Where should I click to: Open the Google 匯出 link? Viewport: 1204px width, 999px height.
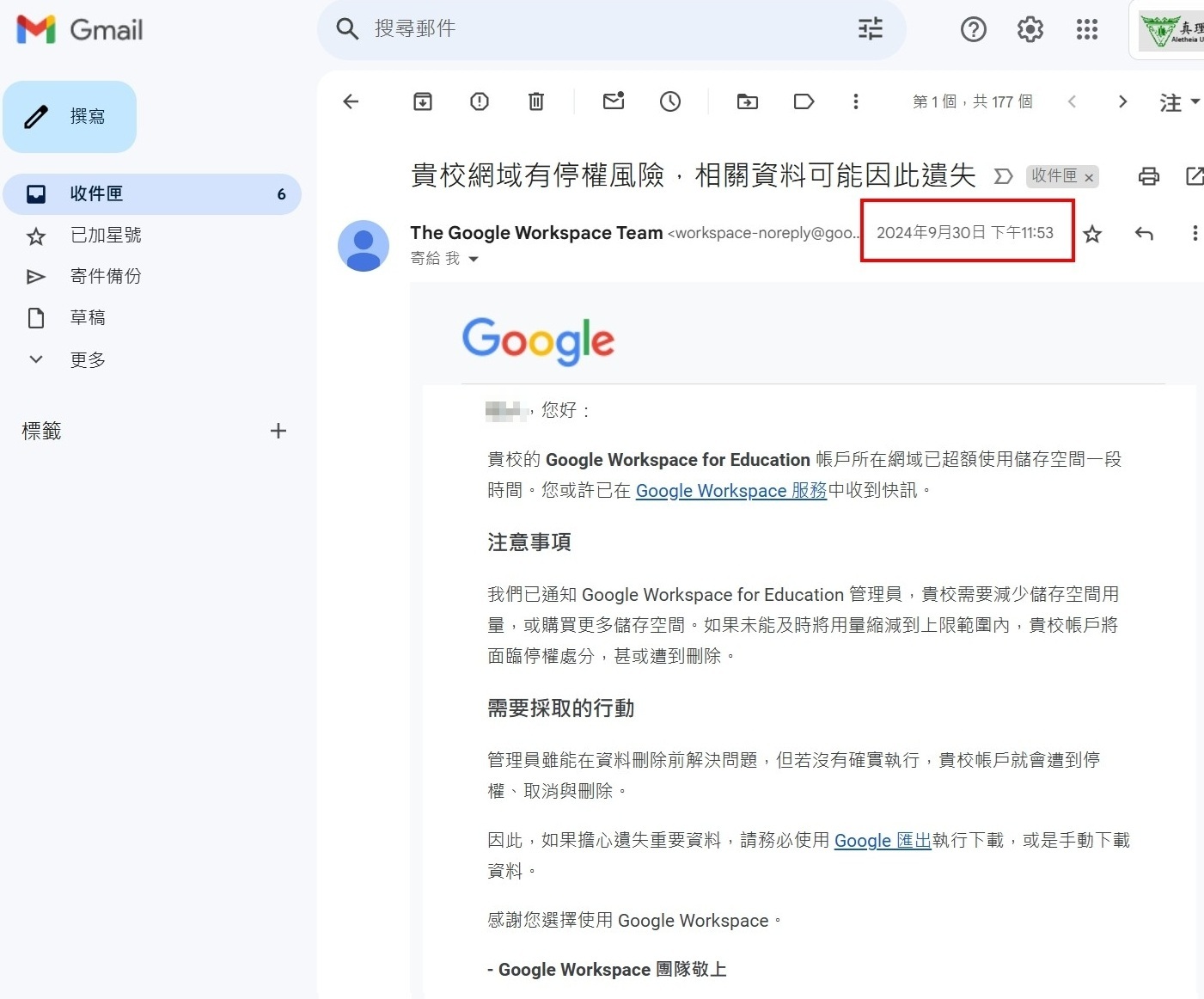883,840
